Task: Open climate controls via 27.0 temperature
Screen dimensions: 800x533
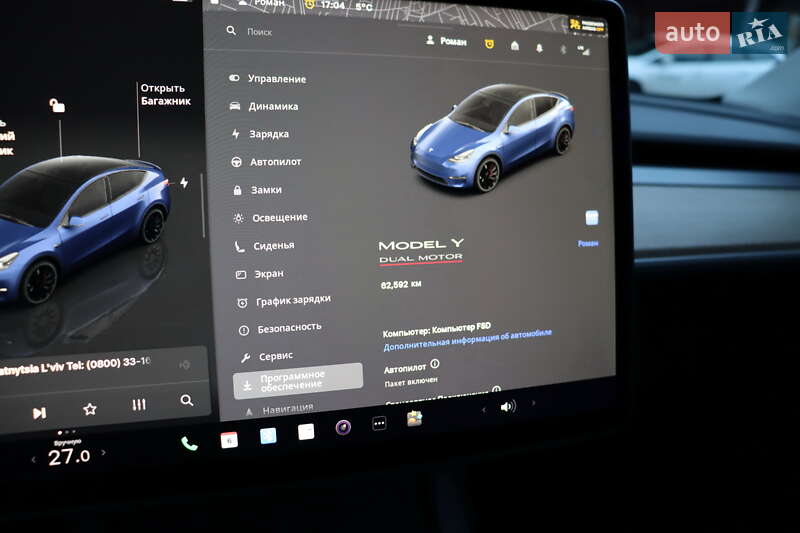Action: 69,456
